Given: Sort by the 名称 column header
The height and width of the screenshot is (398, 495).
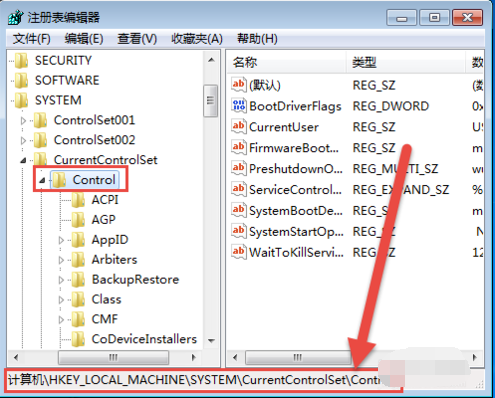Looking at the screenshot, I should [x=287, y=62].
